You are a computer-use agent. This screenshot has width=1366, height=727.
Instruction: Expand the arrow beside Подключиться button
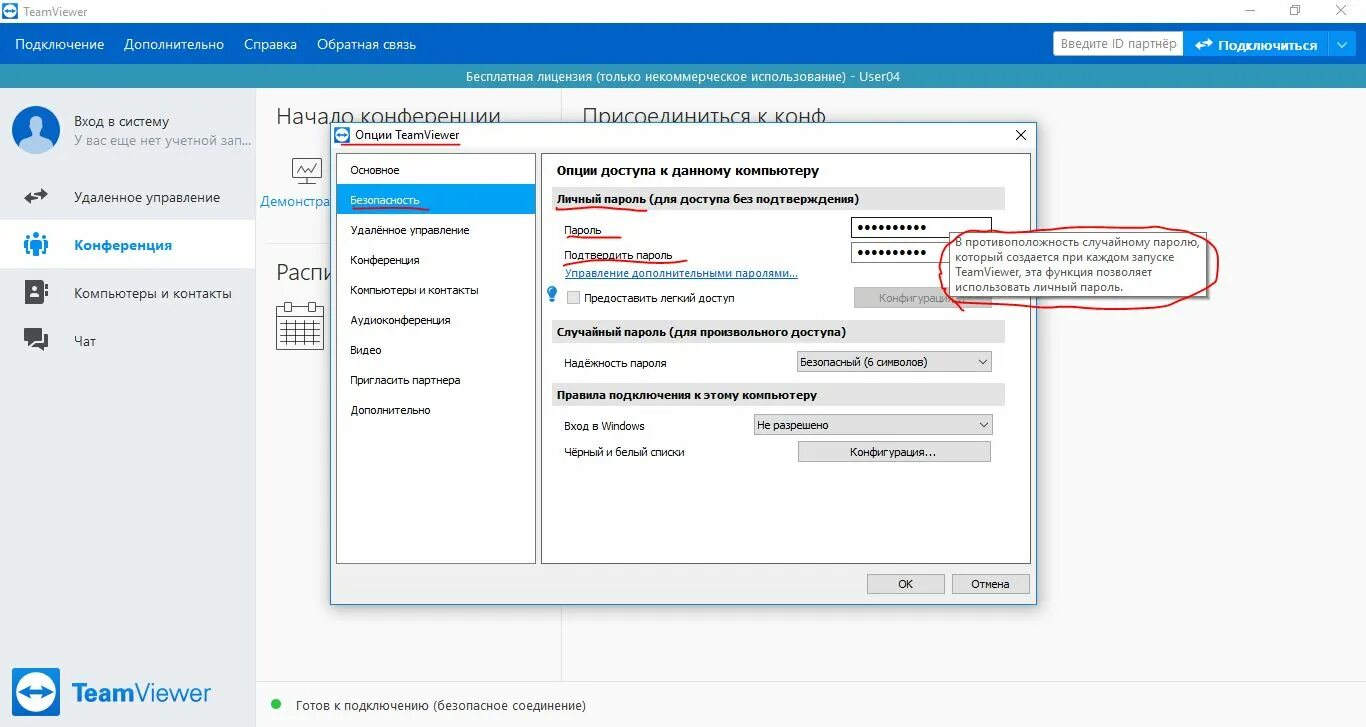point(1341,44)
